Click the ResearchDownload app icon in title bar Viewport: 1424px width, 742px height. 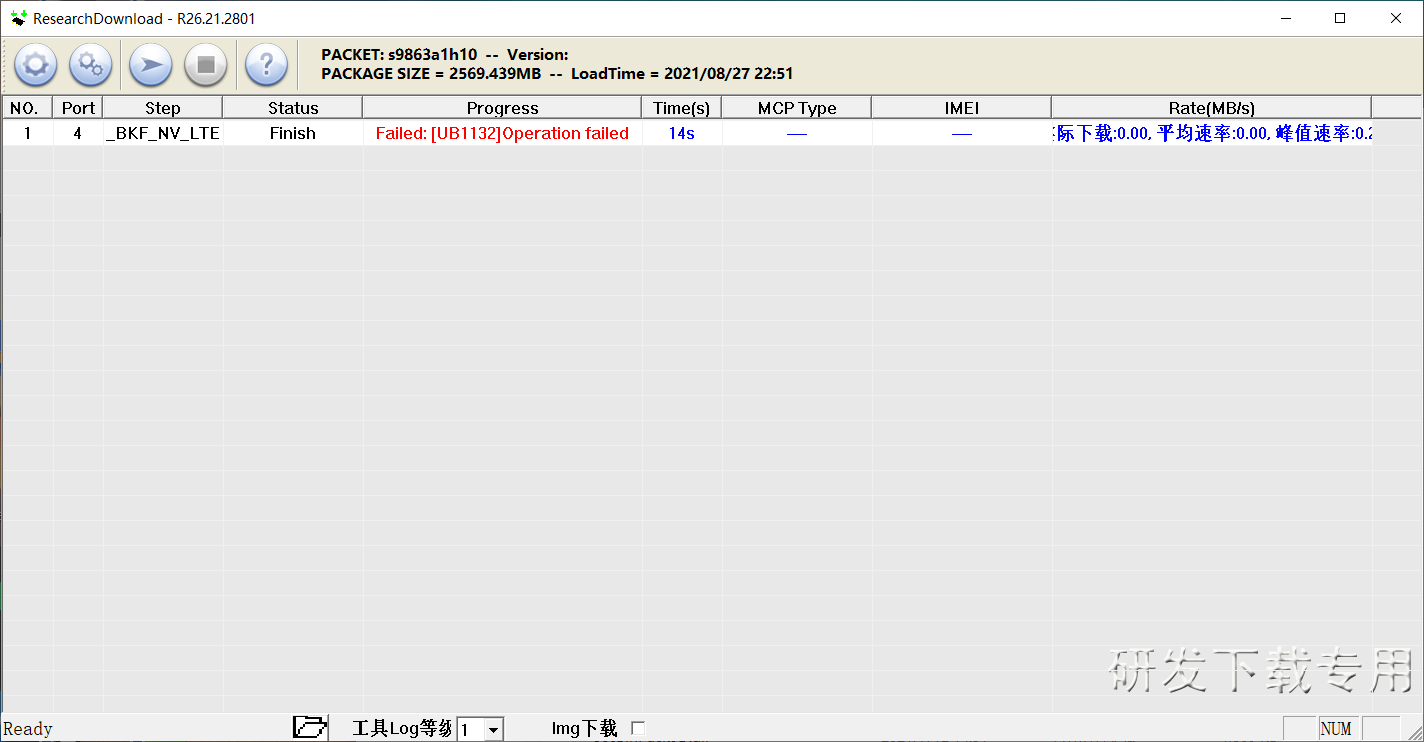click(x=18, y=18)
